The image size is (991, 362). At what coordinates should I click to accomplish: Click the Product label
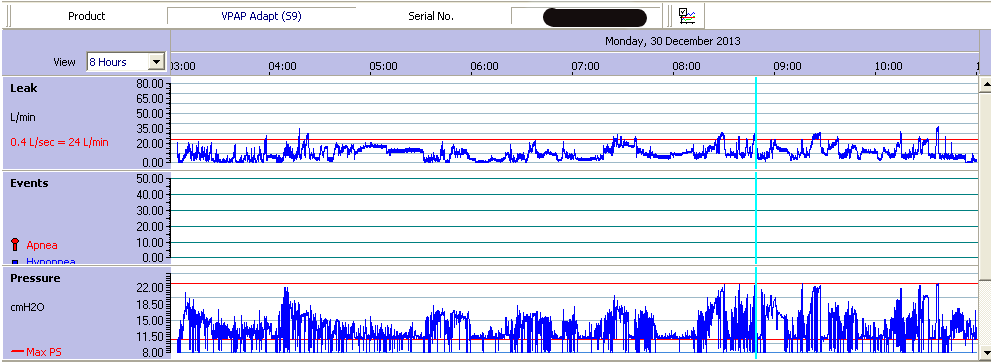click(87, 16)
